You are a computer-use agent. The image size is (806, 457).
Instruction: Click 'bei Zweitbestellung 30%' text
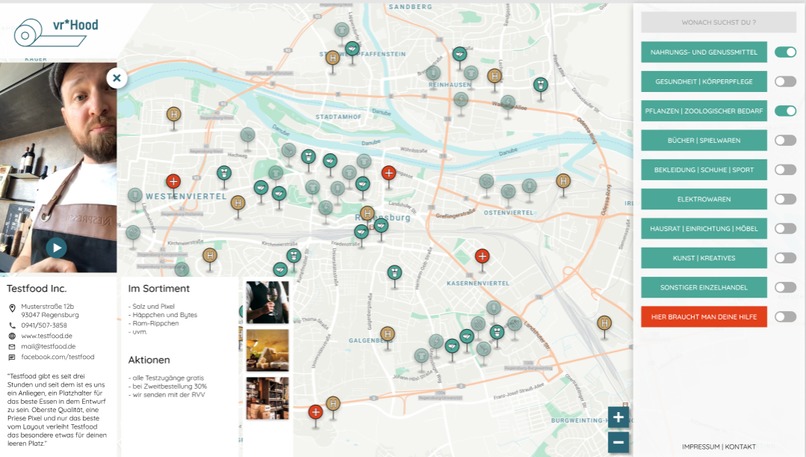(x=170, y=386)
